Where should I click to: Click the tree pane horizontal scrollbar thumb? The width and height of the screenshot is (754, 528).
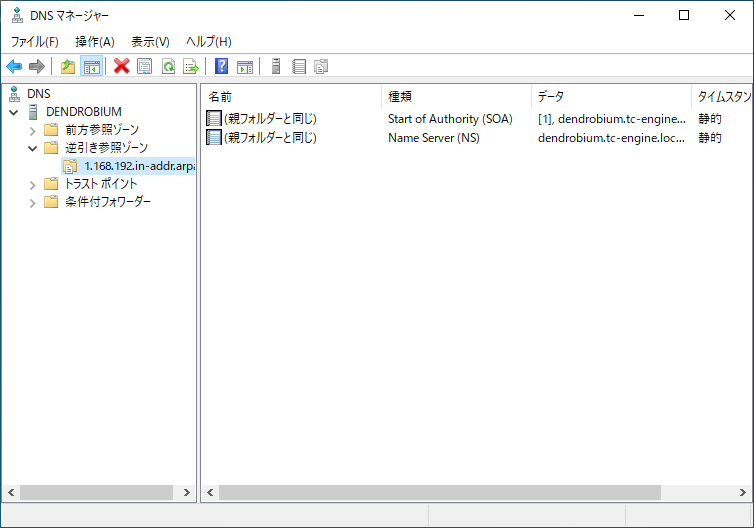coord(96,492)
